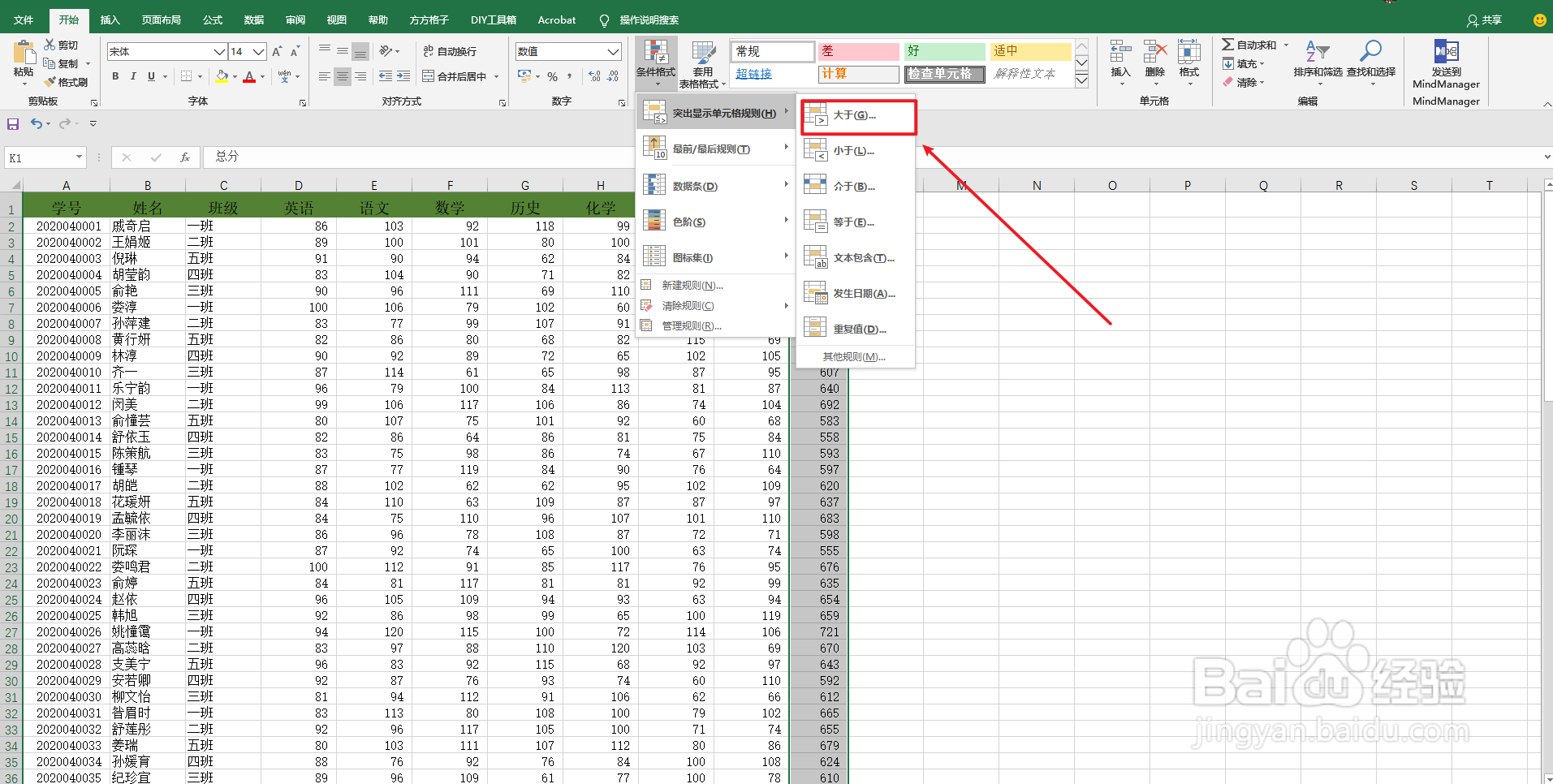Decrease font size icon
This screenshot has height=784, width=1553.
click(295, 51)
